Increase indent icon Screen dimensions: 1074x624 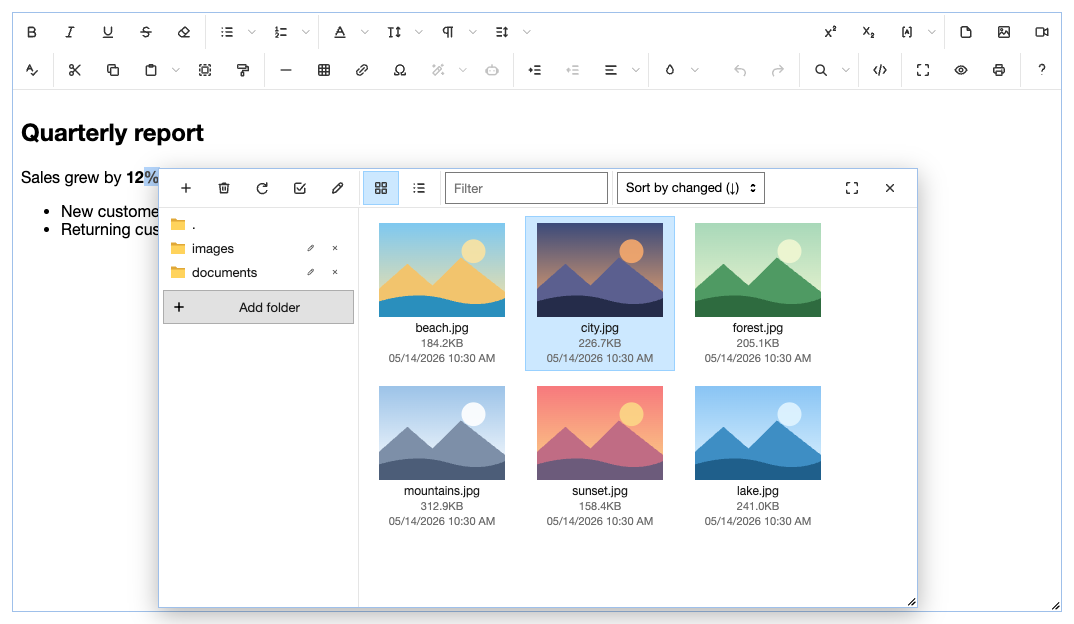[534, 70]
